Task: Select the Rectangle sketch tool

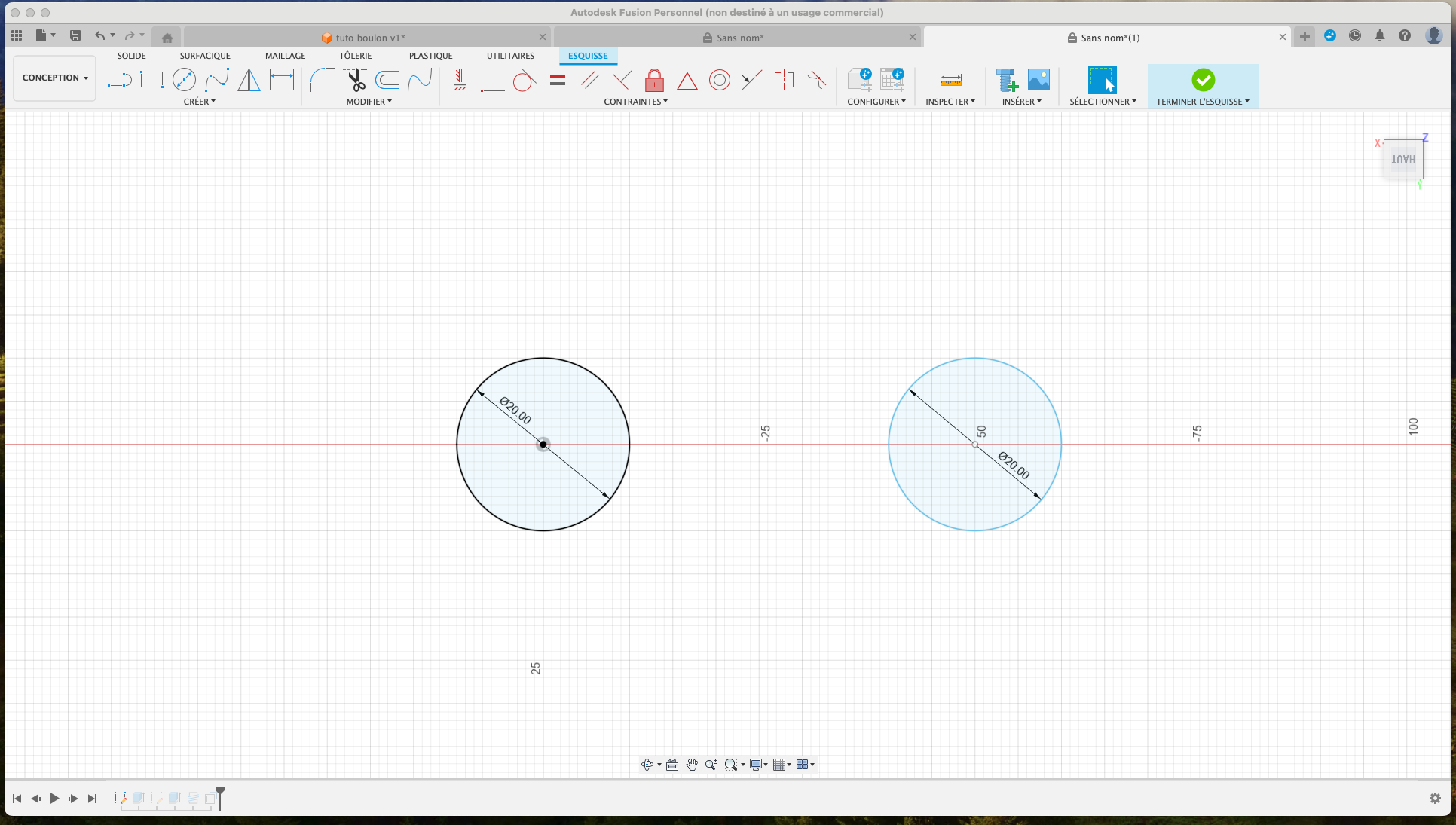Action: click(151, 80)
